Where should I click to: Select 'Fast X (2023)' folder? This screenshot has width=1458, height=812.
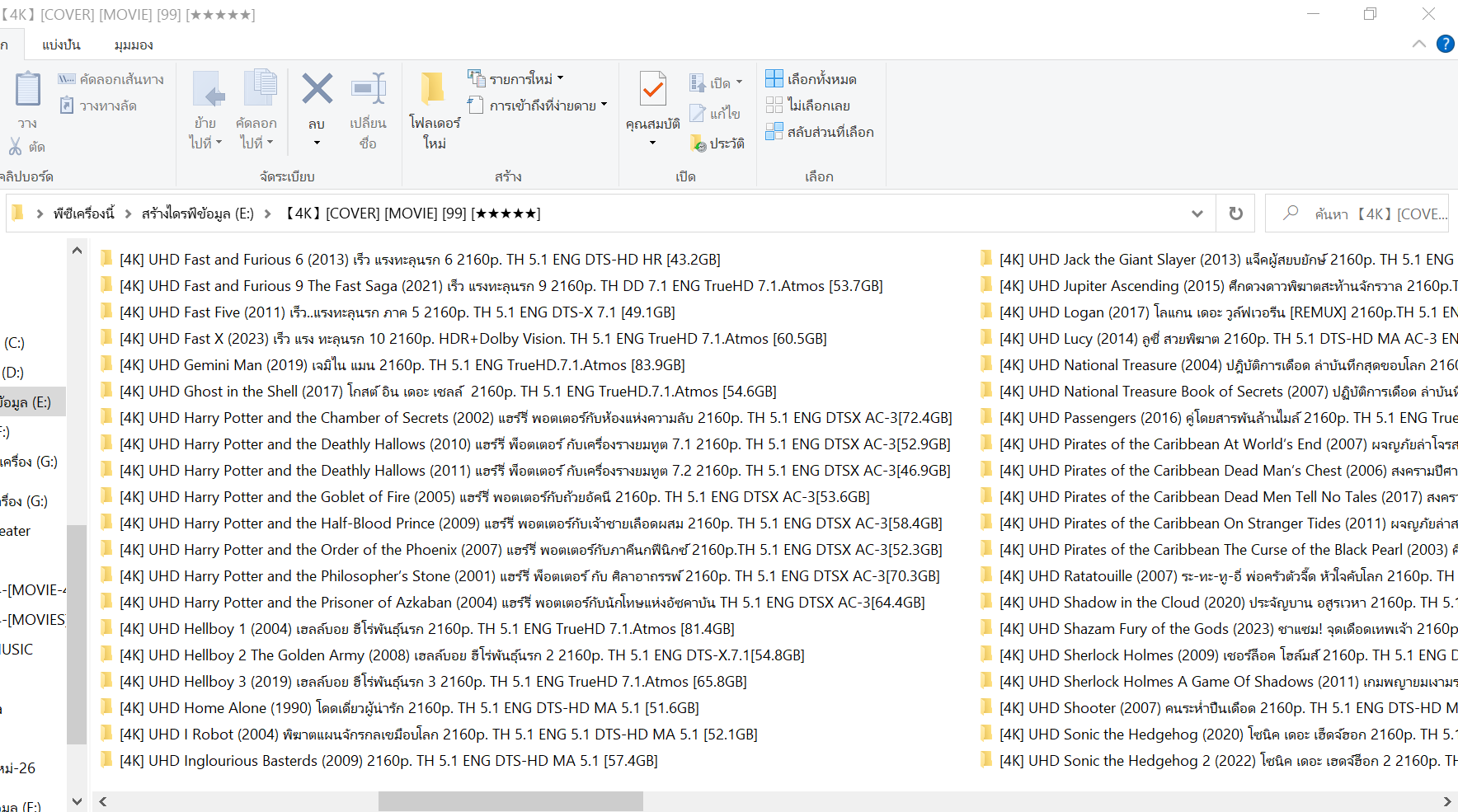(x=473, y=338)
